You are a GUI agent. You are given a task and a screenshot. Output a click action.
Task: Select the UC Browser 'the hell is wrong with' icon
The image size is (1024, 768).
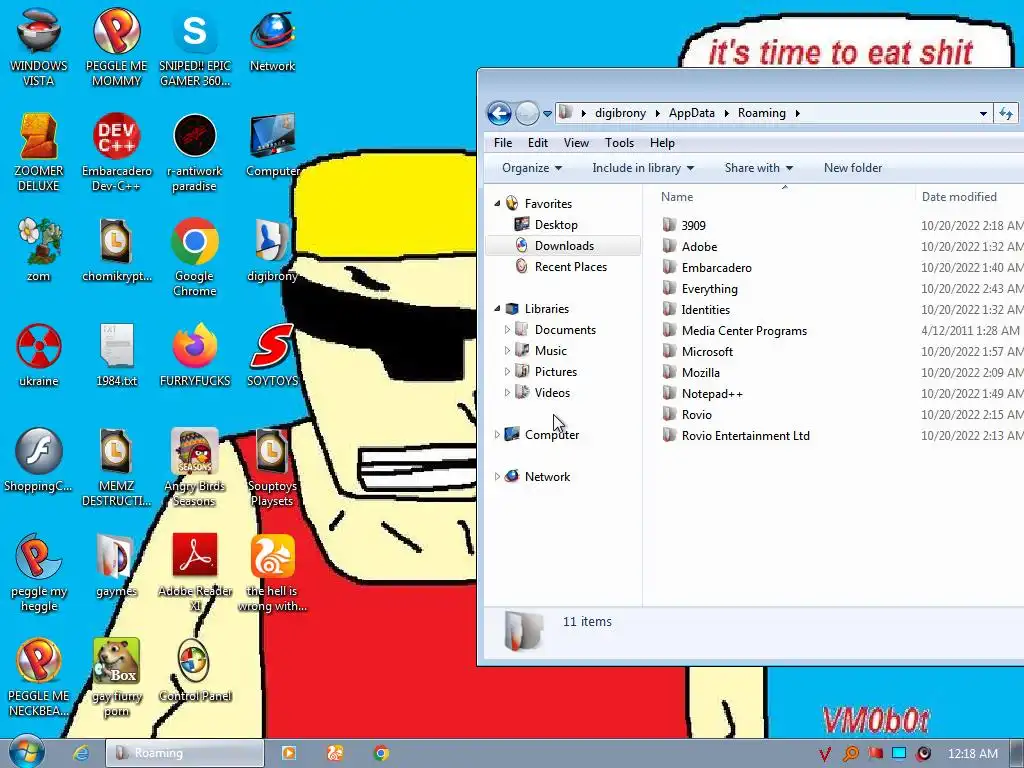272,573
